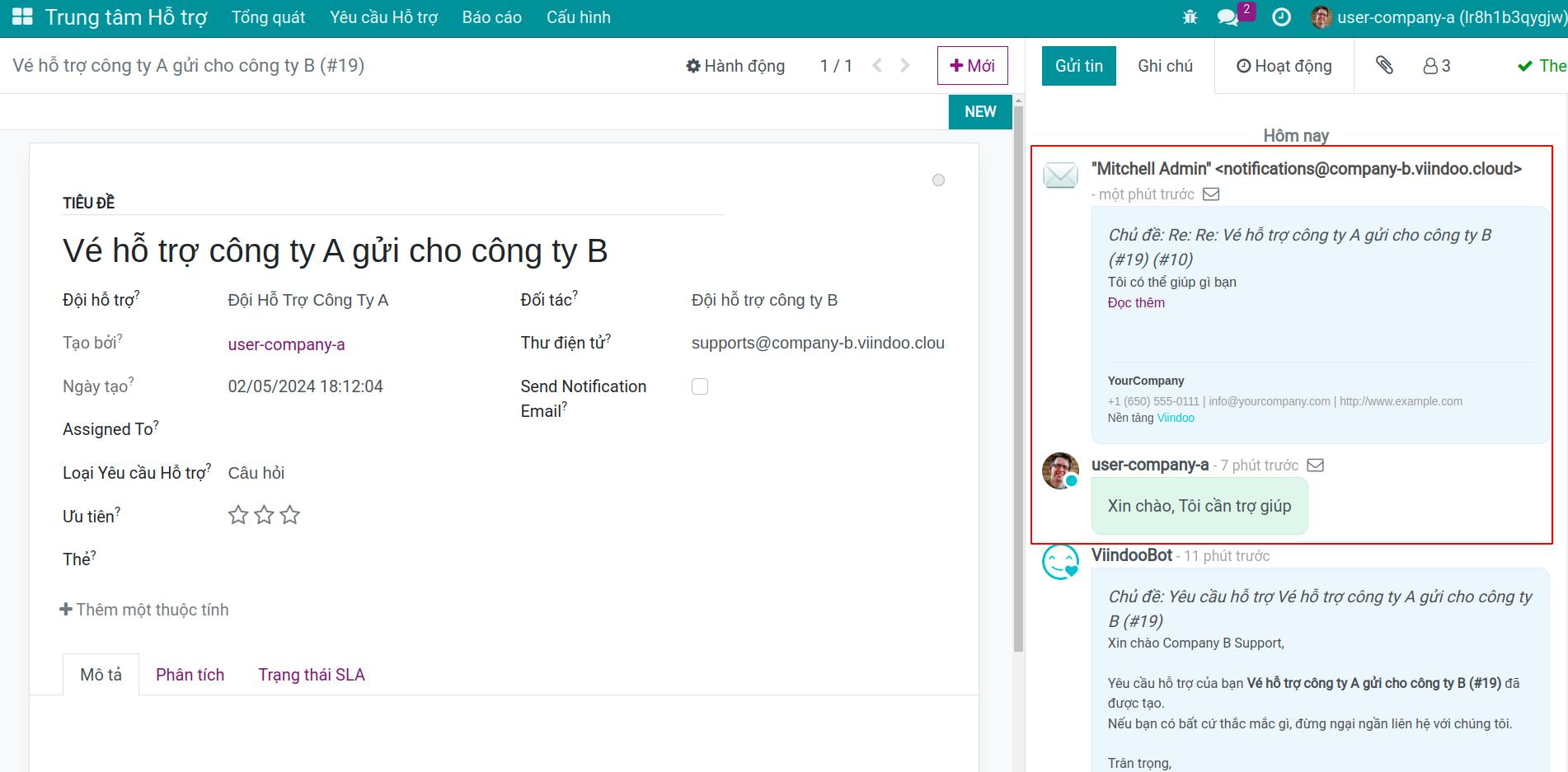The width and height of the screenshot is (1568, 772).
Task: Go to previous record arrow
Action: pos(877,65)
